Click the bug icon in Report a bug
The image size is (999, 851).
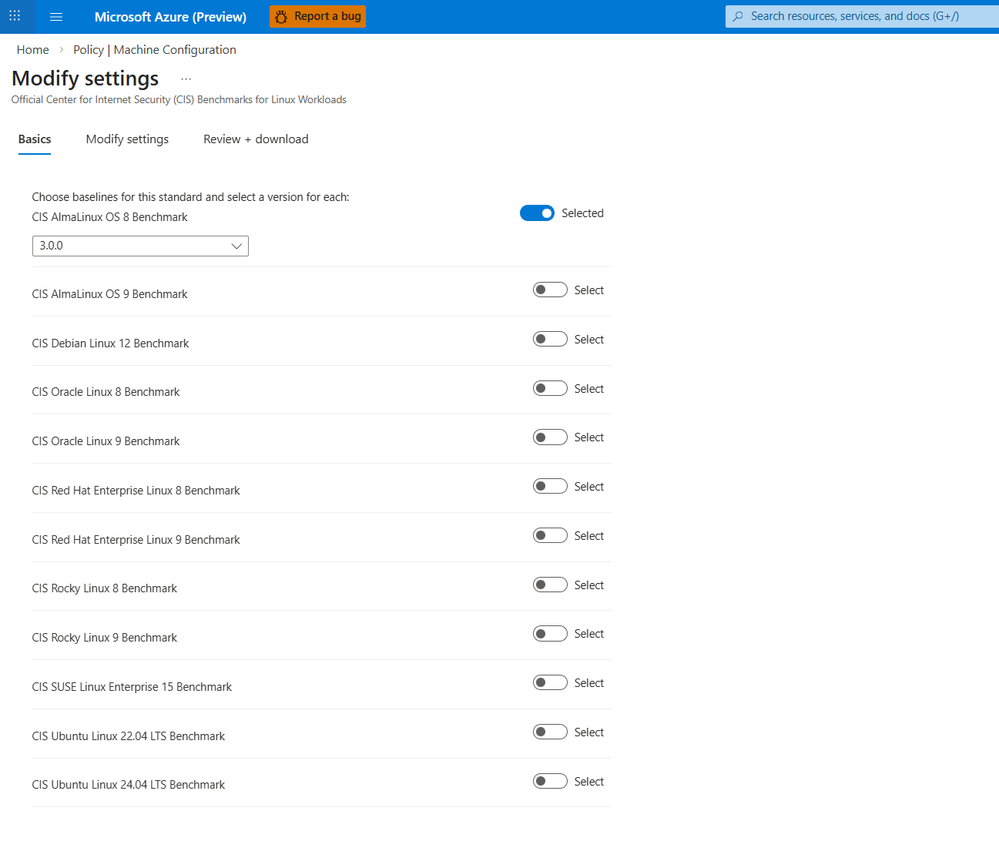pos(281,17)
